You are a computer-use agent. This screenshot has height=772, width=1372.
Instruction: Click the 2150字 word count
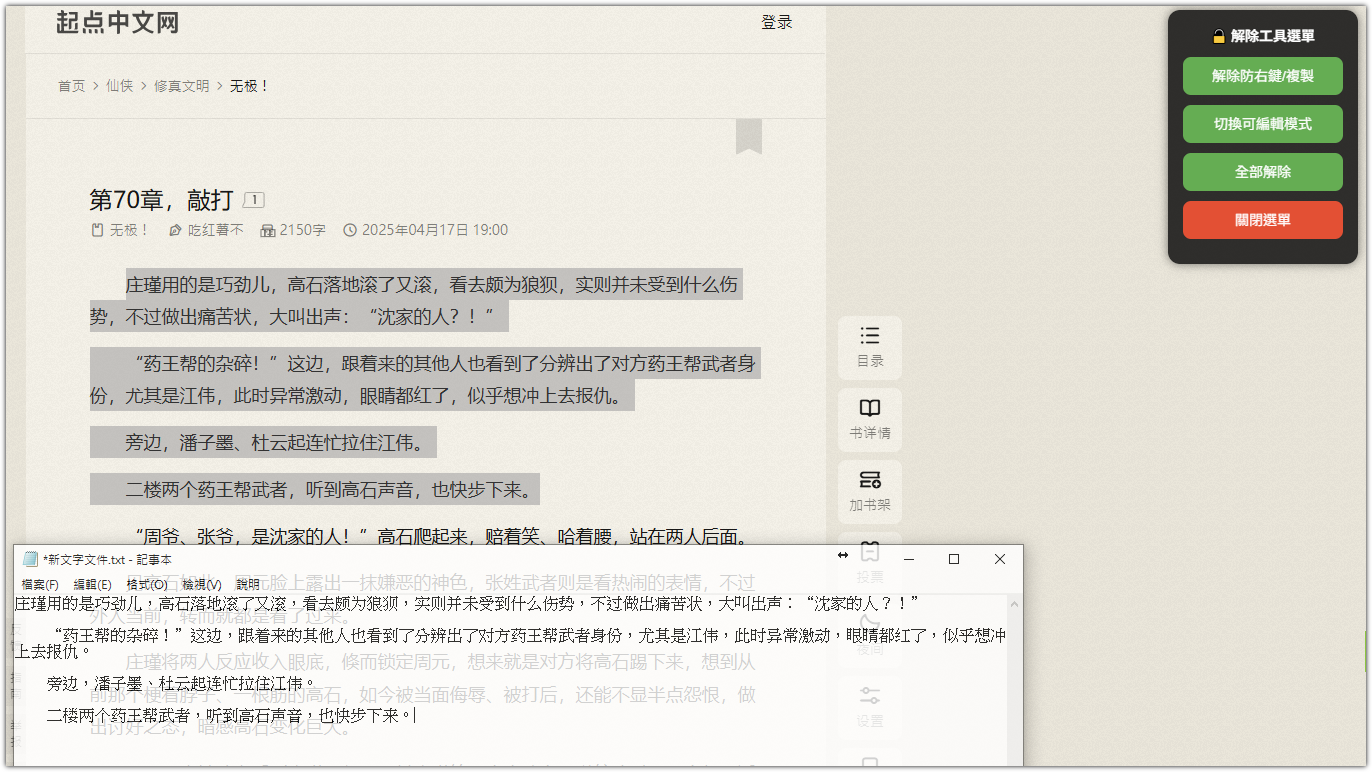[293, 230]
